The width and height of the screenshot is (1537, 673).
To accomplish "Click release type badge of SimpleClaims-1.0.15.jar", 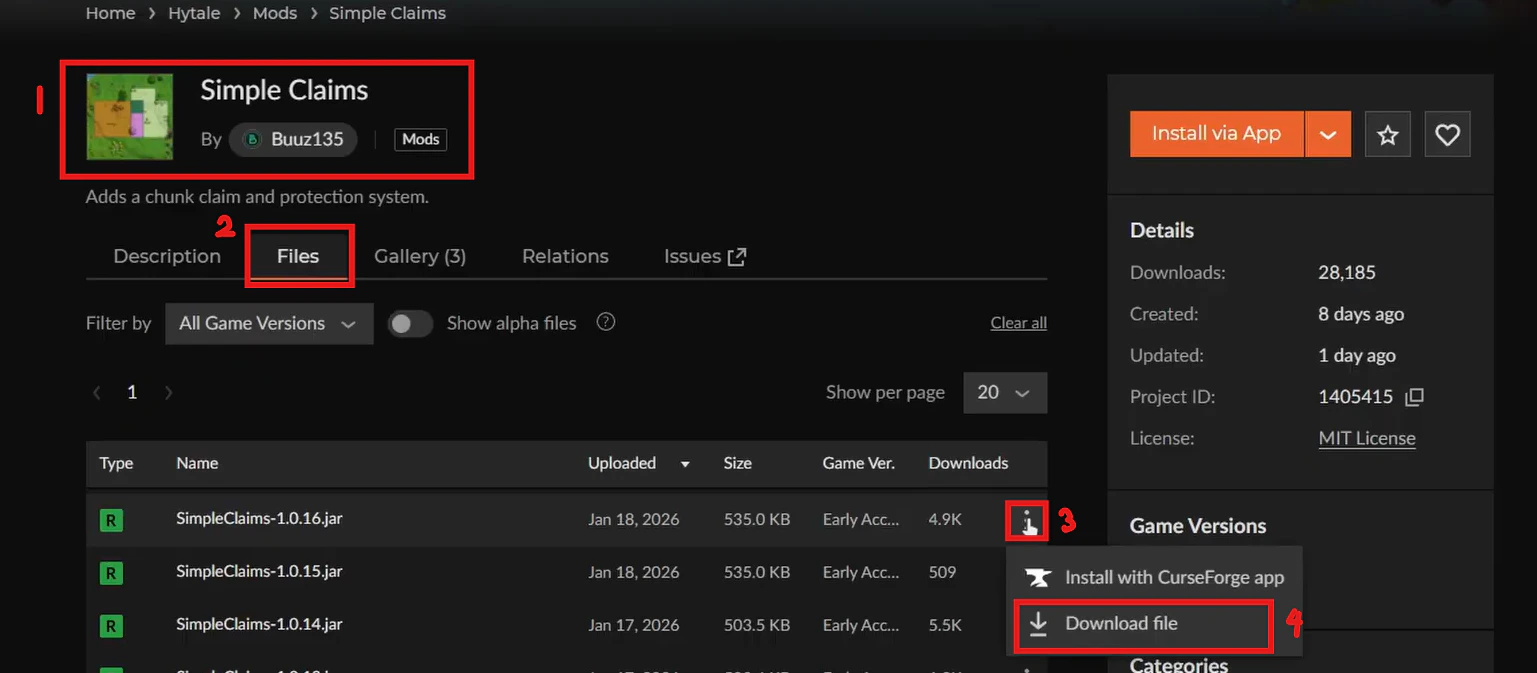I will click(x=111, y=573).
